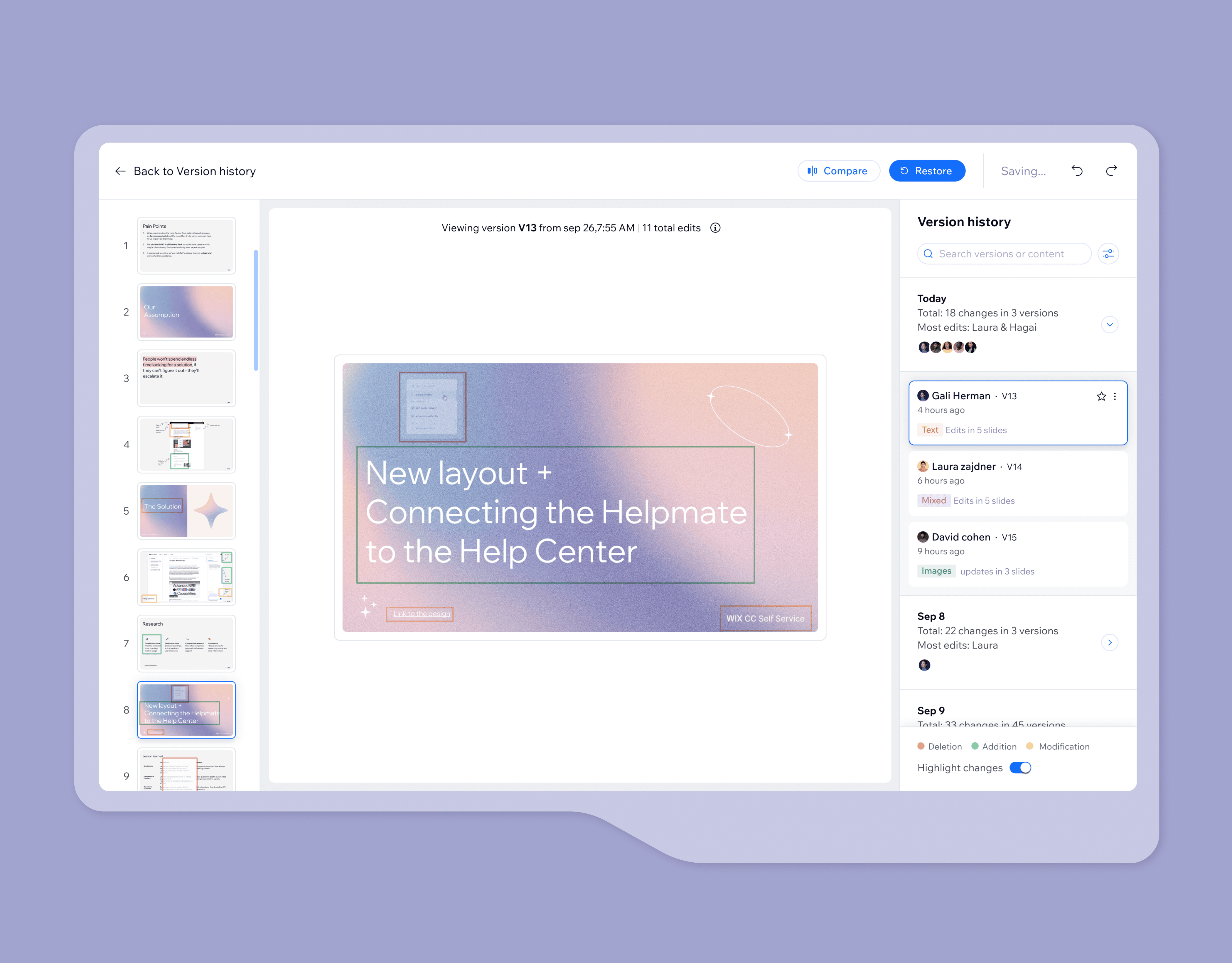This screenshot has height=963, width=1232.
Task: Open the version info circle icon
Action: tap(715, 228)
